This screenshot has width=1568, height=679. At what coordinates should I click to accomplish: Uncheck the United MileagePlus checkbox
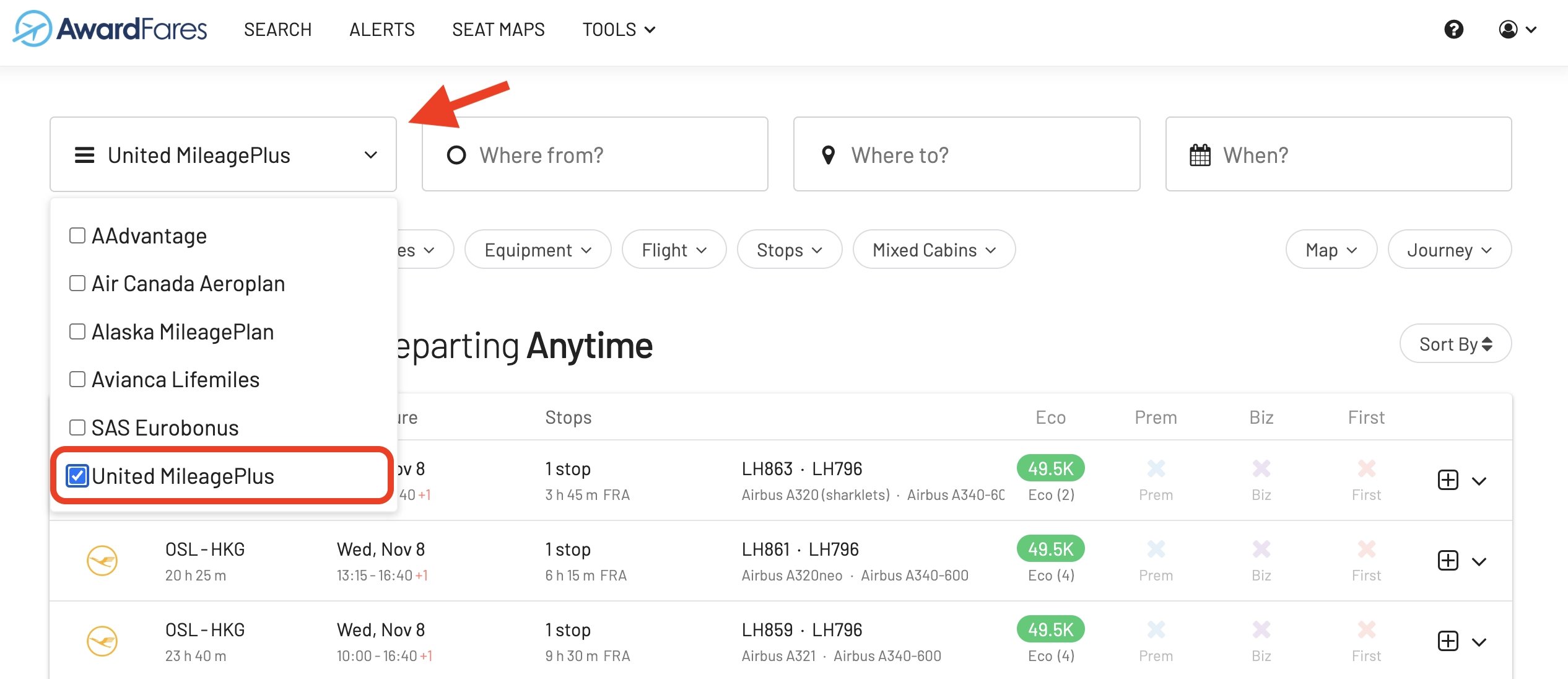pyautogui.click(x=77, y=476)
